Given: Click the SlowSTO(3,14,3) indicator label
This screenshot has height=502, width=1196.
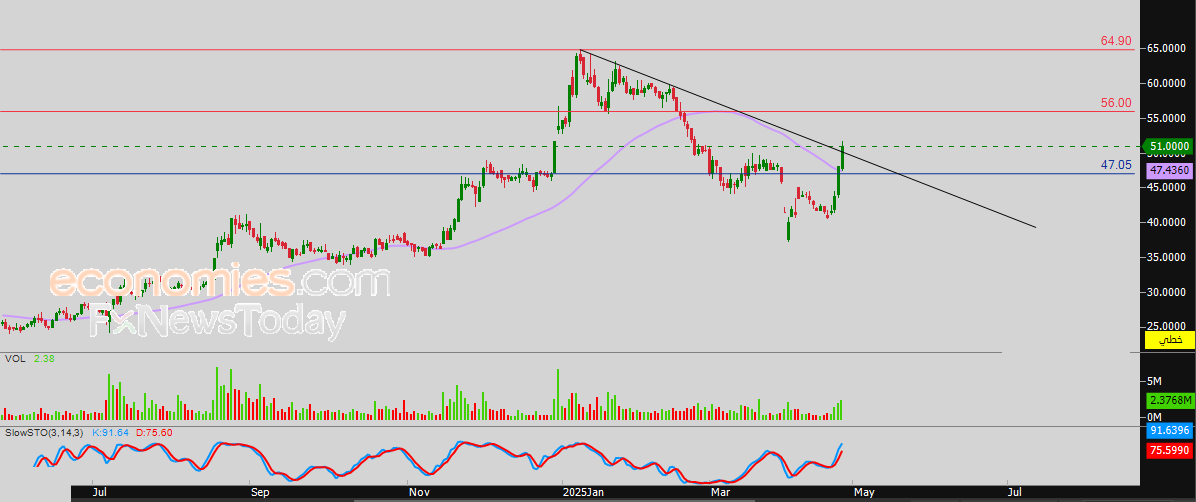Looking at the screenshot, I should (x=45, y=433).
